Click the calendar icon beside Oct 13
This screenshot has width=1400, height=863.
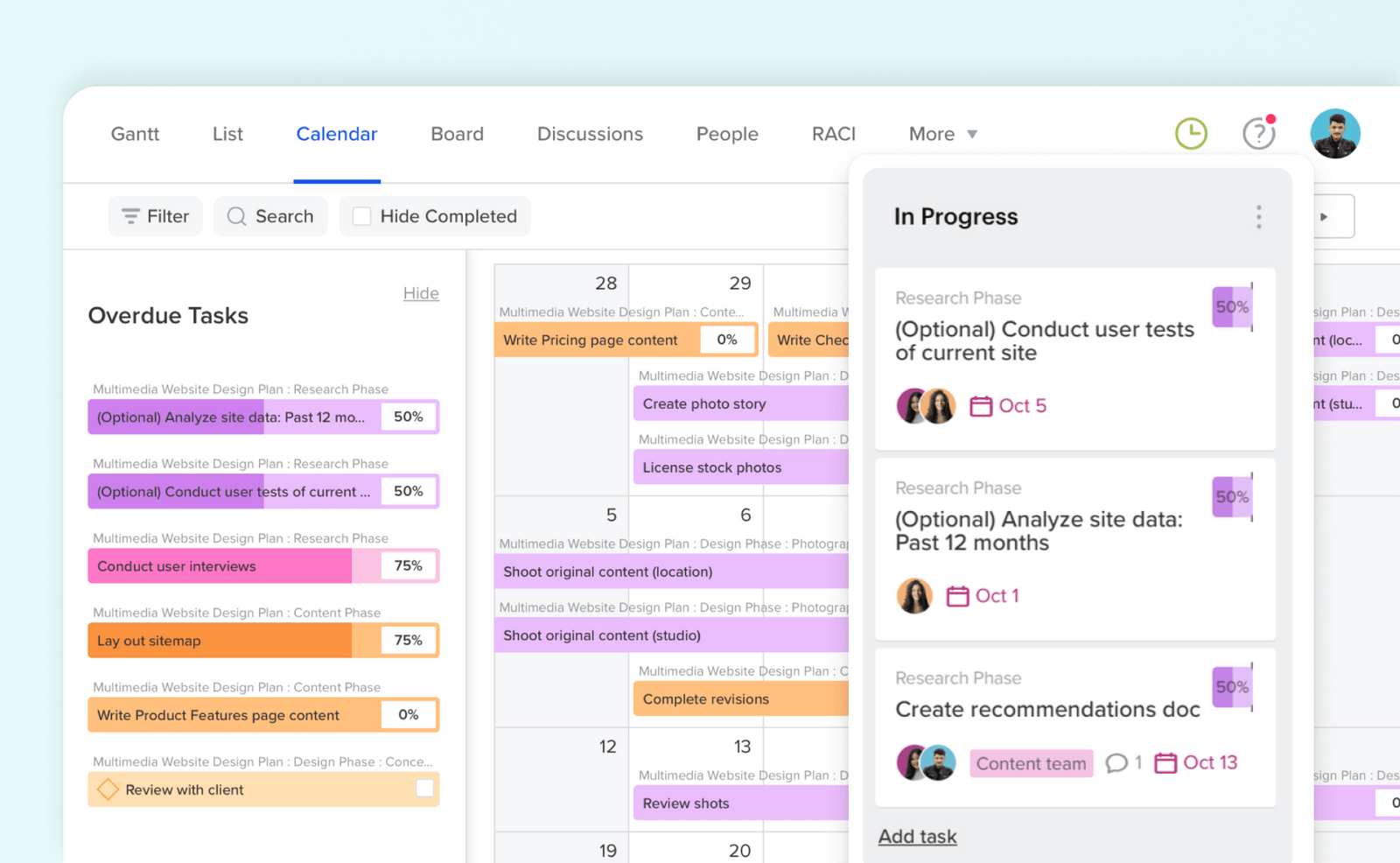pyautogui.click(x=1167, y=762)
